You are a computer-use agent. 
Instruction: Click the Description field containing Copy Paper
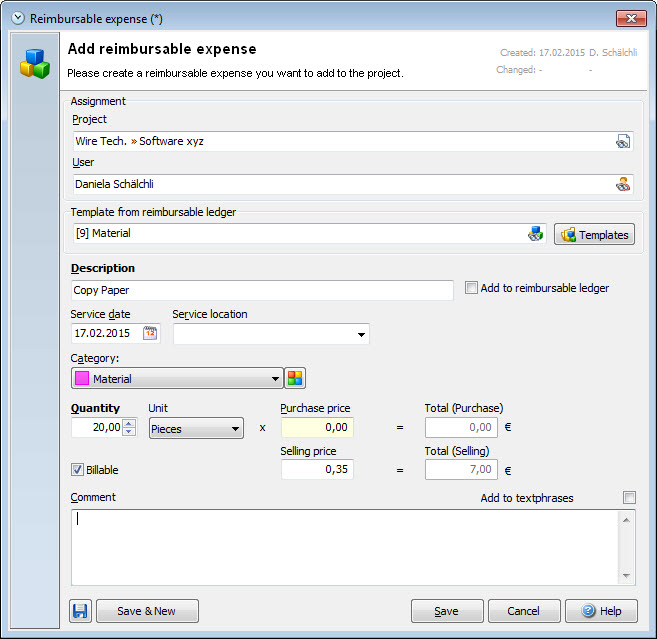[x=262, y=290]
